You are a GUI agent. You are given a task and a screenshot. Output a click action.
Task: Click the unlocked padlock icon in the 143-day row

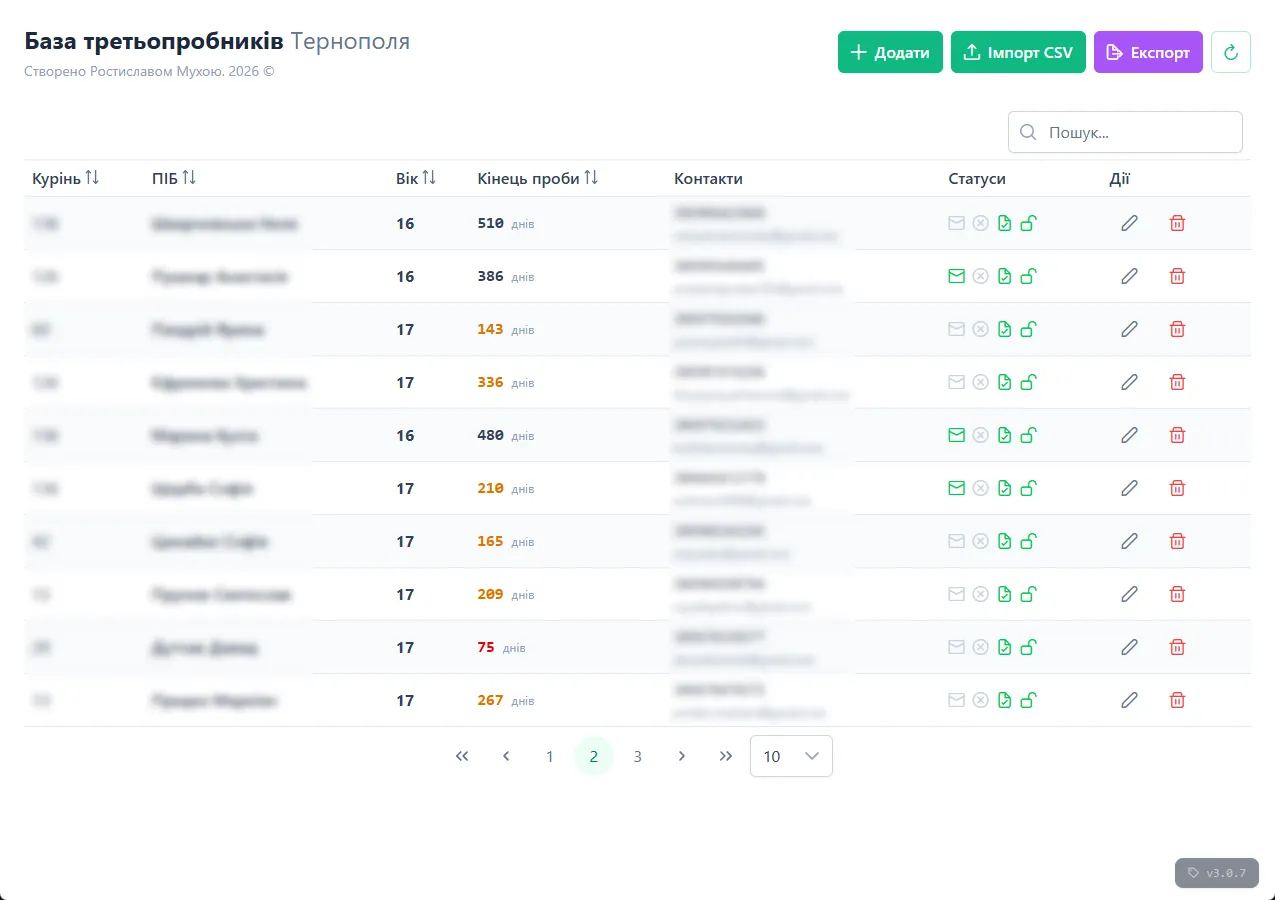[1028, 329]
